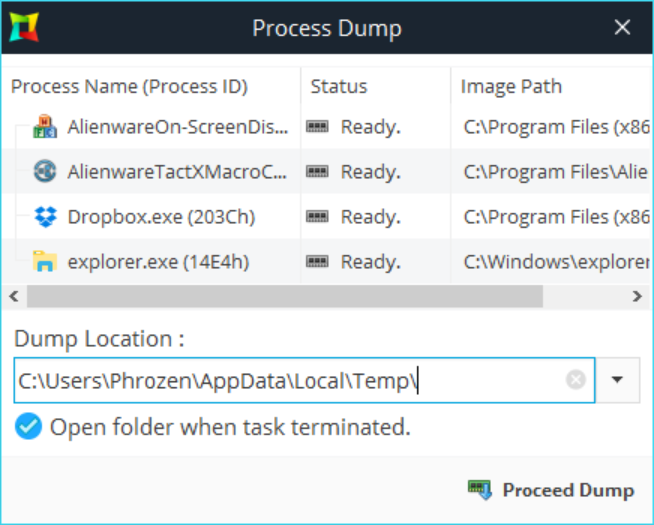This screenshot has height=525, width=654.
Task: Select the explorer.exe (14E4h) row
Action: (158, 262)
